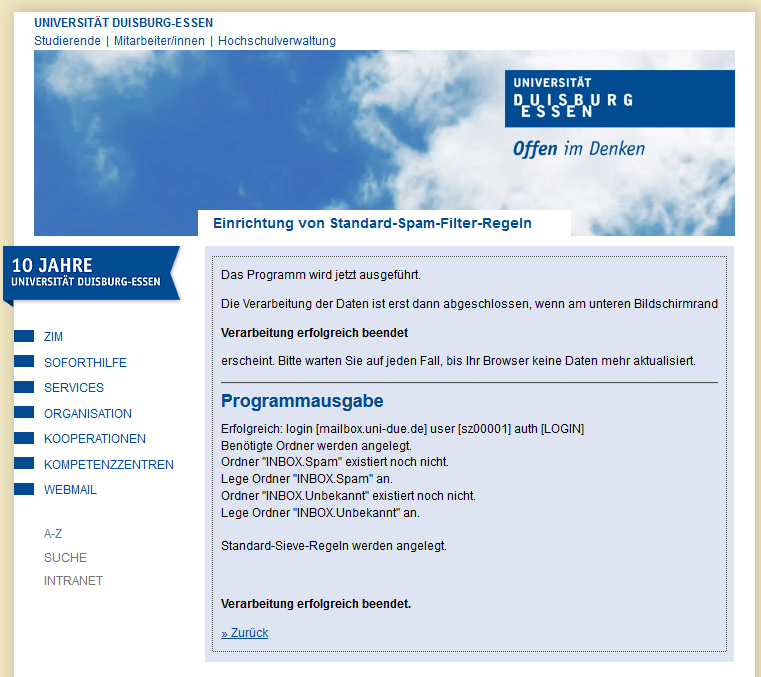This screenshot has width=761, height=677.
Task: Open the Studierende link in the header
Action: point(67,41)
